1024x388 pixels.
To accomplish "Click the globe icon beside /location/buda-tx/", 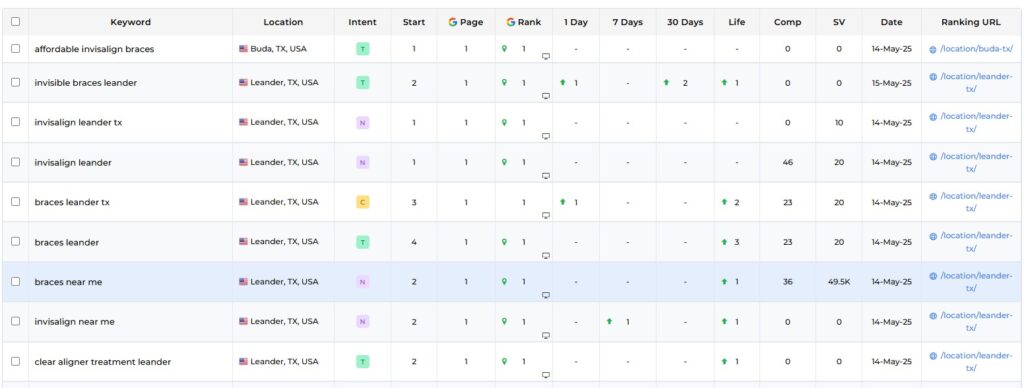I will point(933,49).
